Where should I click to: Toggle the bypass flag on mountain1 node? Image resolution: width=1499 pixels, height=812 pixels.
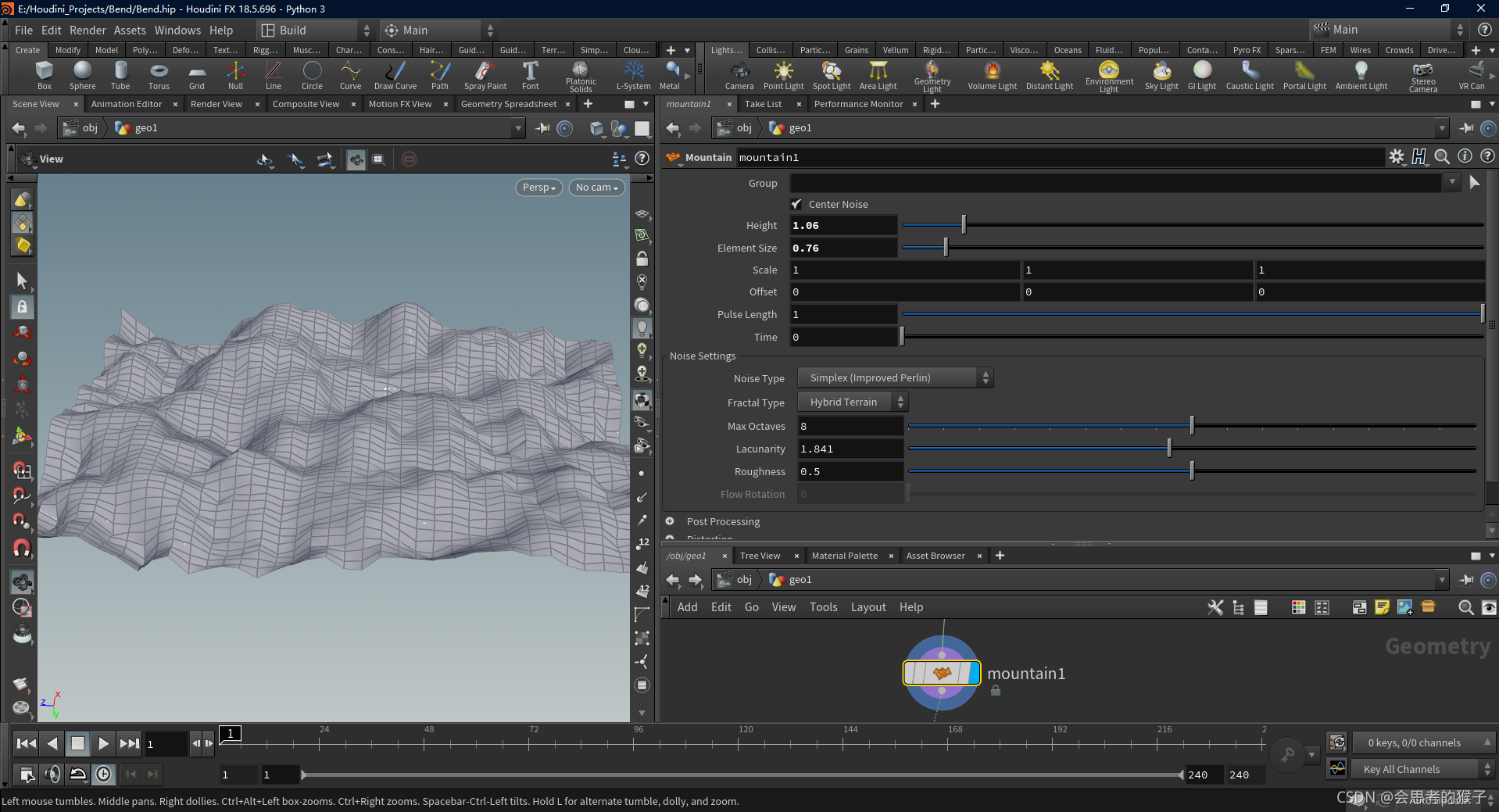click(910, 673)
